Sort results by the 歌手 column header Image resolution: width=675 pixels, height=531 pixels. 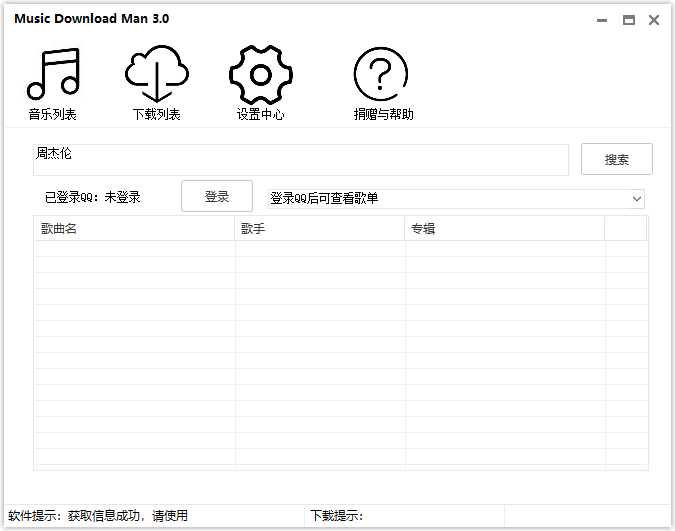coord(319,229)
